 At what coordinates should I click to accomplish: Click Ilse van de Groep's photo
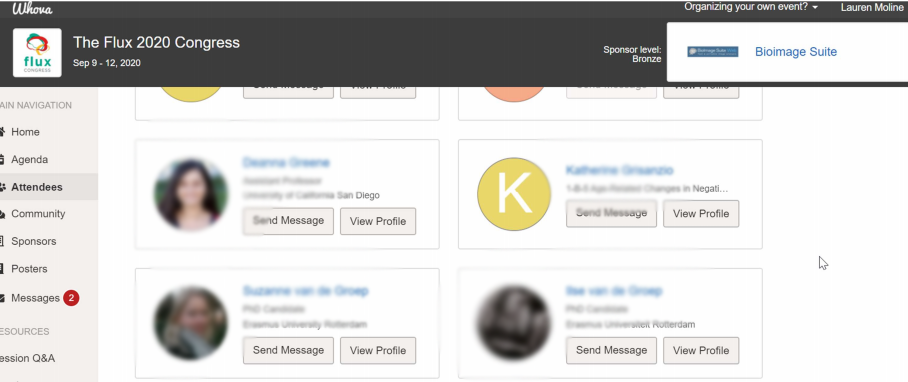(514, 323)
